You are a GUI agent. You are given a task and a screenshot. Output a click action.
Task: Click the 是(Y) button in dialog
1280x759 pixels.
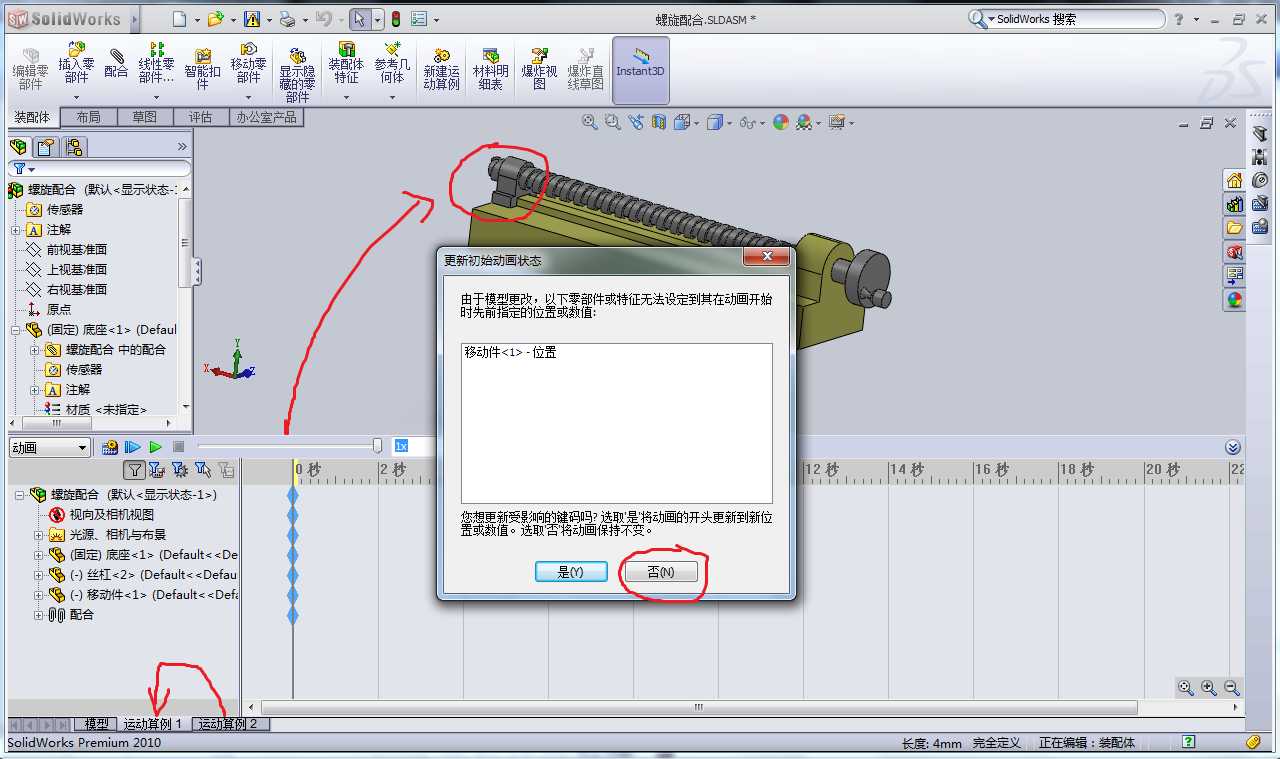(x=570, y=572)
